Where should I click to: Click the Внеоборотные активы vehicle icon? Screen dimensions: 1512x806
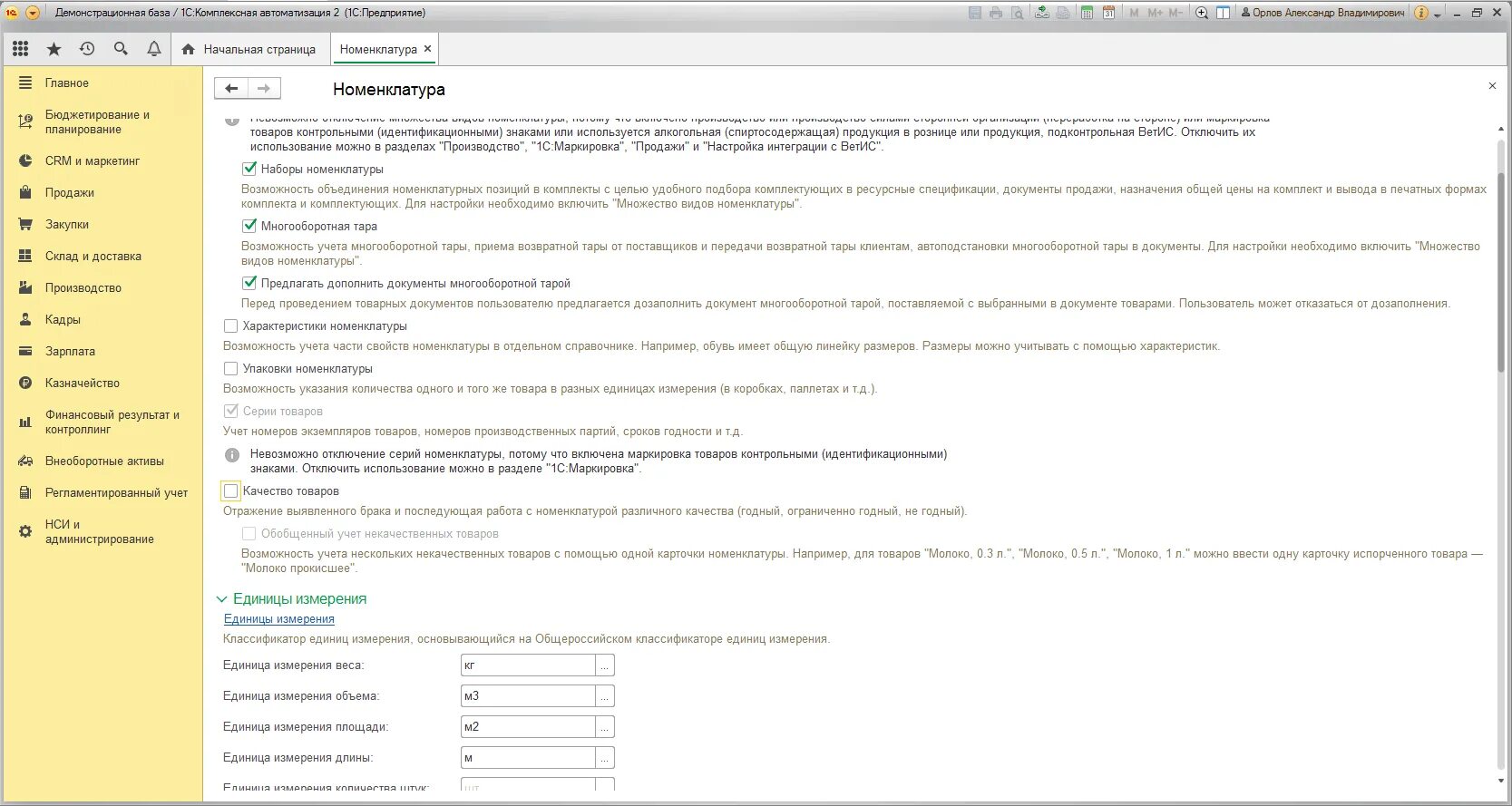pos(25,461)
